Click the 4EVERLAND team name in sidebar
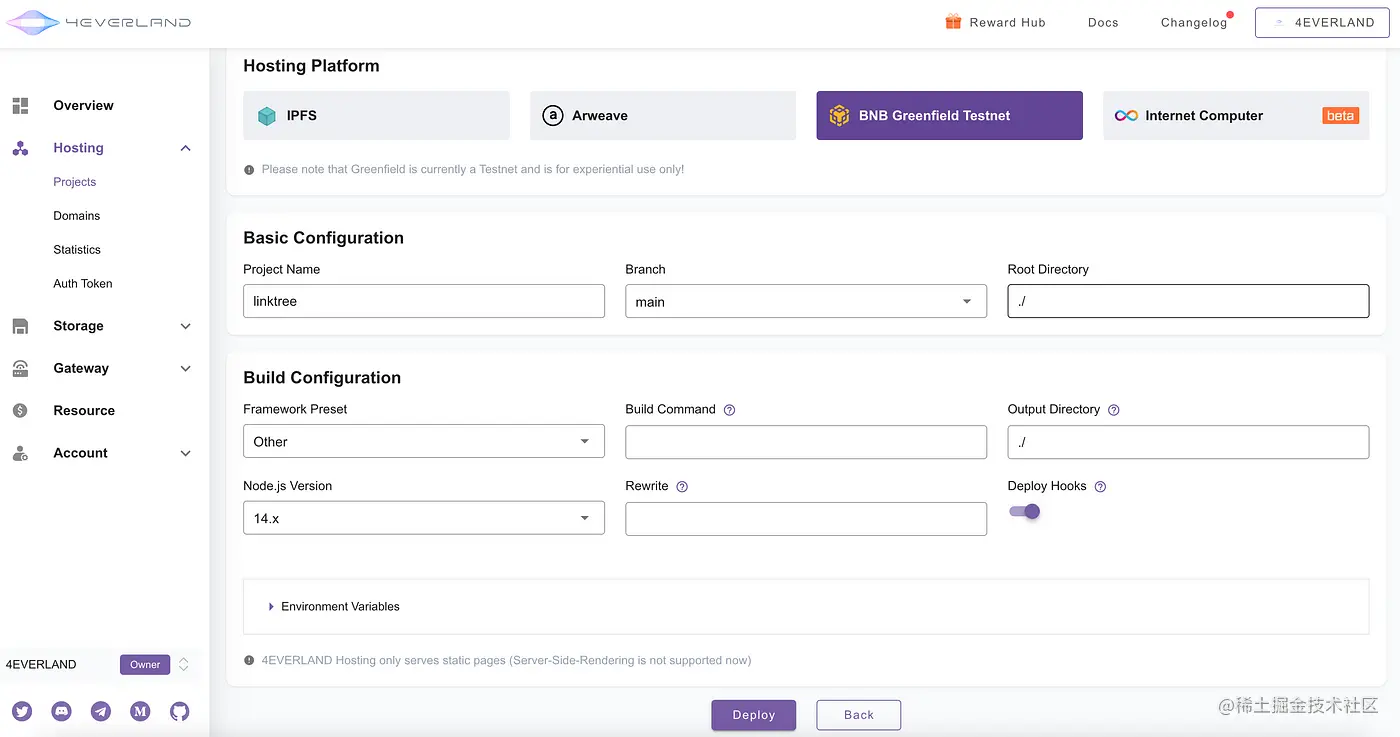Viewport: 1400px width, 737px height. (x=41, y=664)
